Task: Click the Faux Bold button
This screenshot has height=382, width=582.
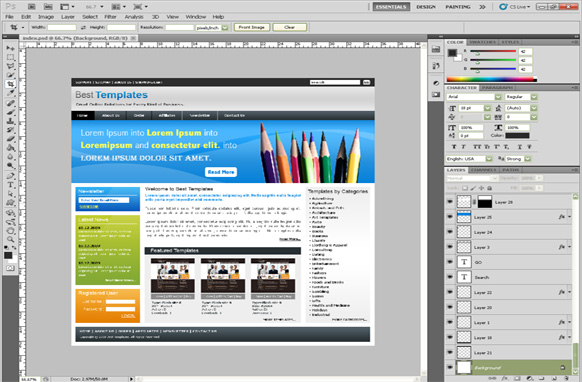Action: (x=454, y=147)
